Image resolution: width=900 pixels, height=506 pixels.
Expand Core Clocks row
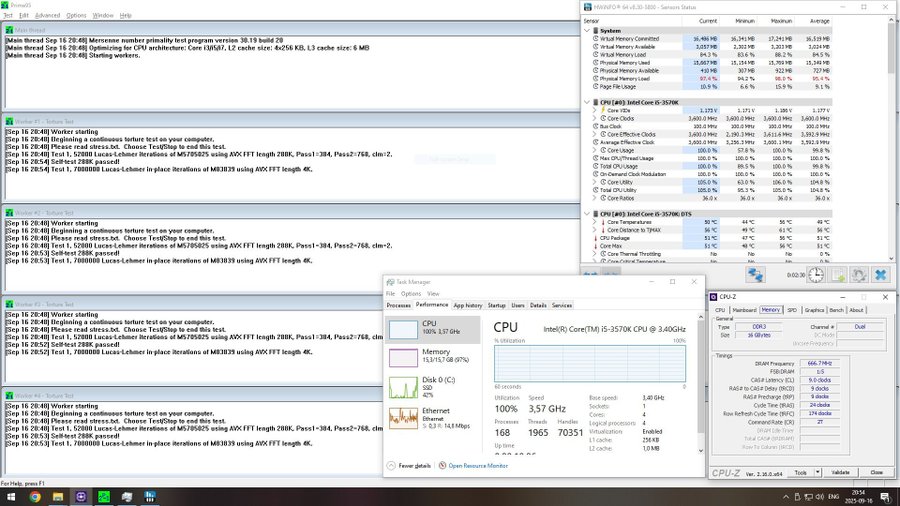tap(595, 118)
